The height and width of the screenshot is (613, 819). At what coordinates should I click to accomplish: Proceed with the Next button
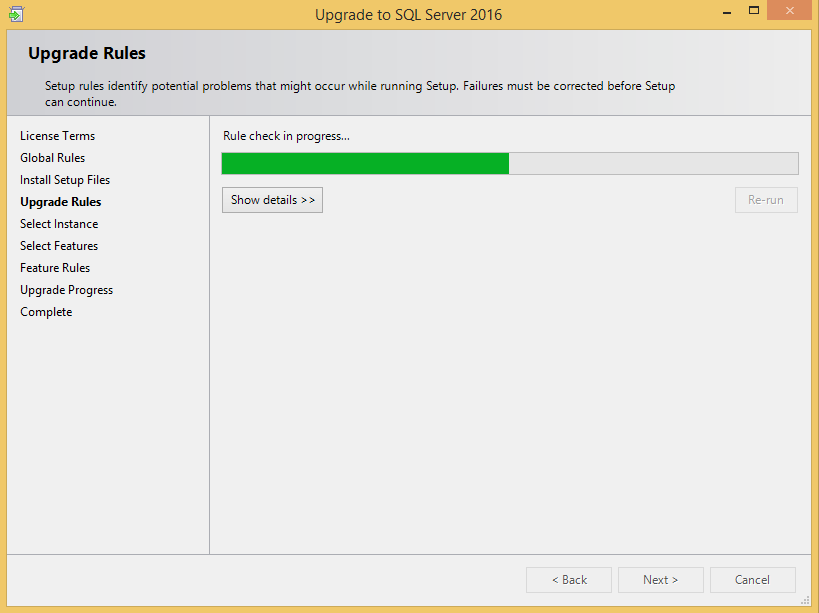click(x=661, y=580)
